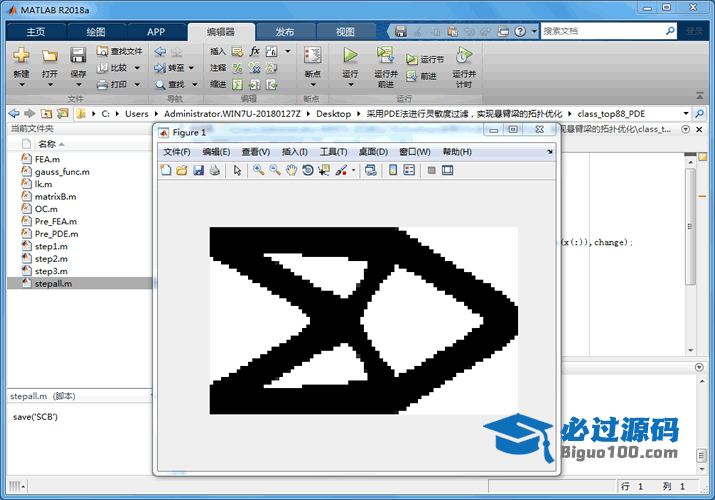Select the Data Cursor tool

(x=324, y=170)
